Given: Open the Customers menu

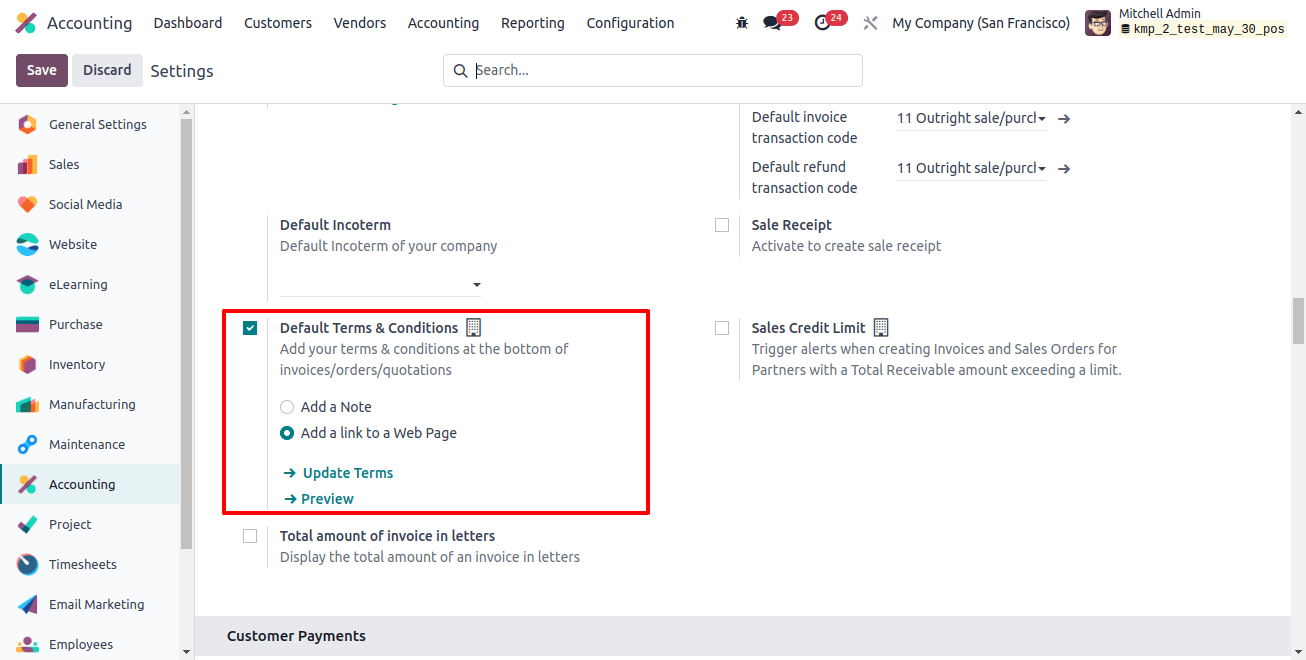Looking at the screenshot, I should pos(278,23).
